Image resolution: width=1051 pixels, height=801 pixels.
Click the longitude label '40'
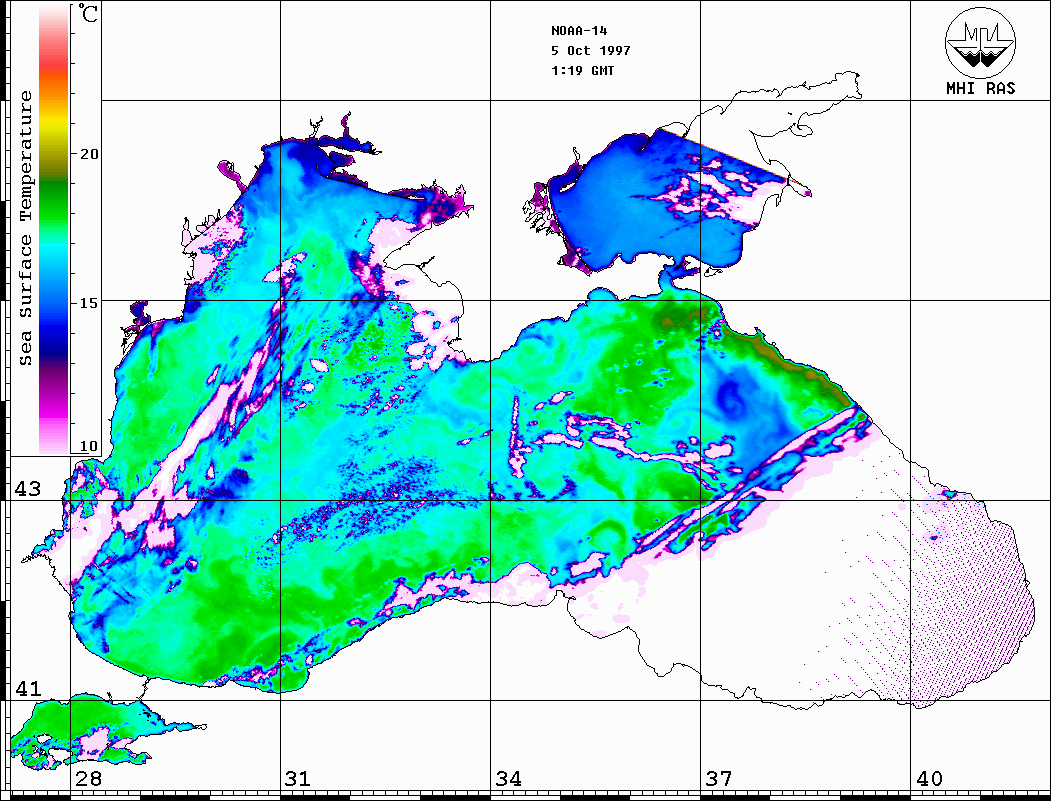[929, 778]
